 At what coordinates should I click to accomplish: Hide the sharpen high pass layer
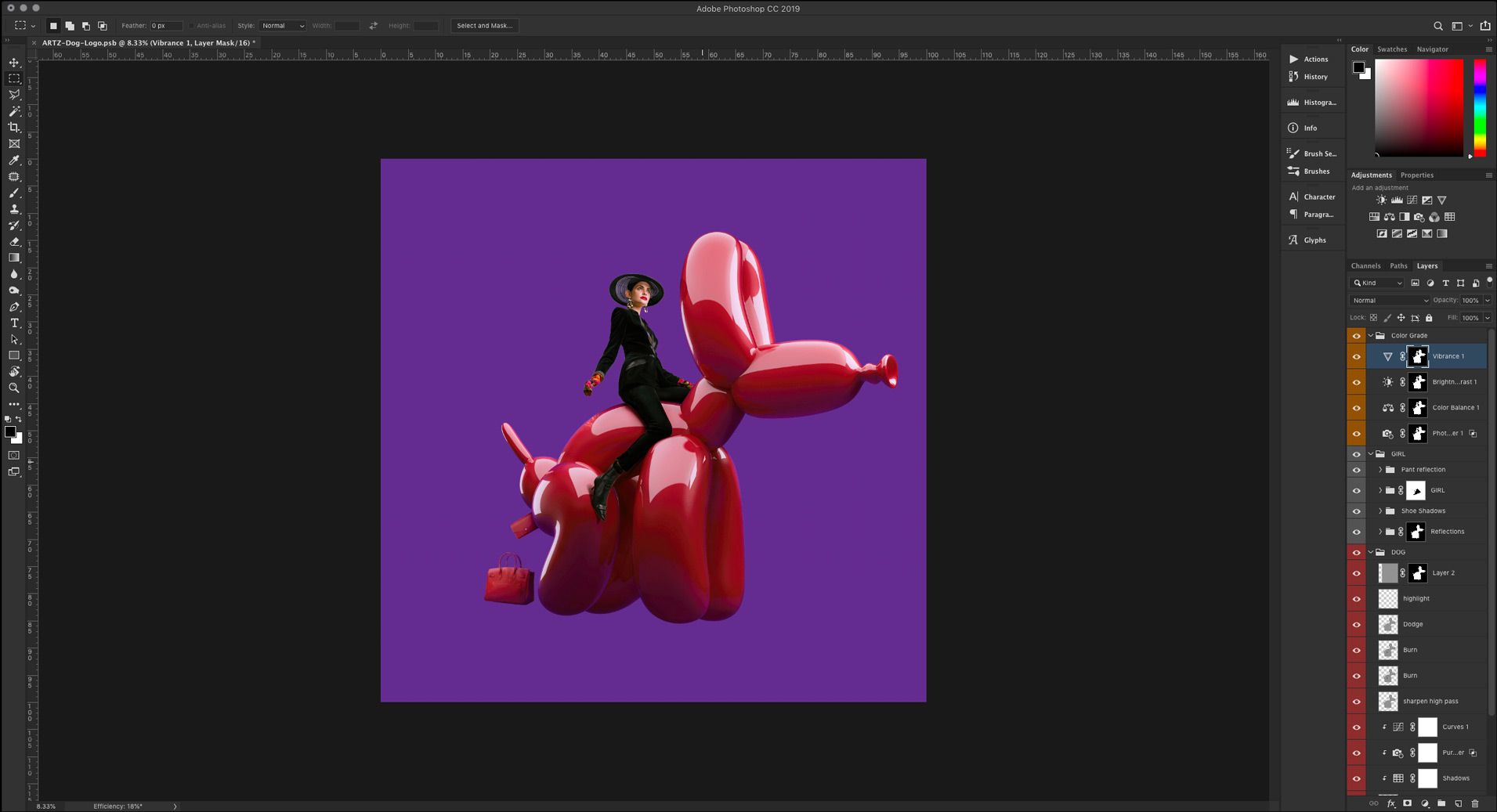coord(1357,702)
